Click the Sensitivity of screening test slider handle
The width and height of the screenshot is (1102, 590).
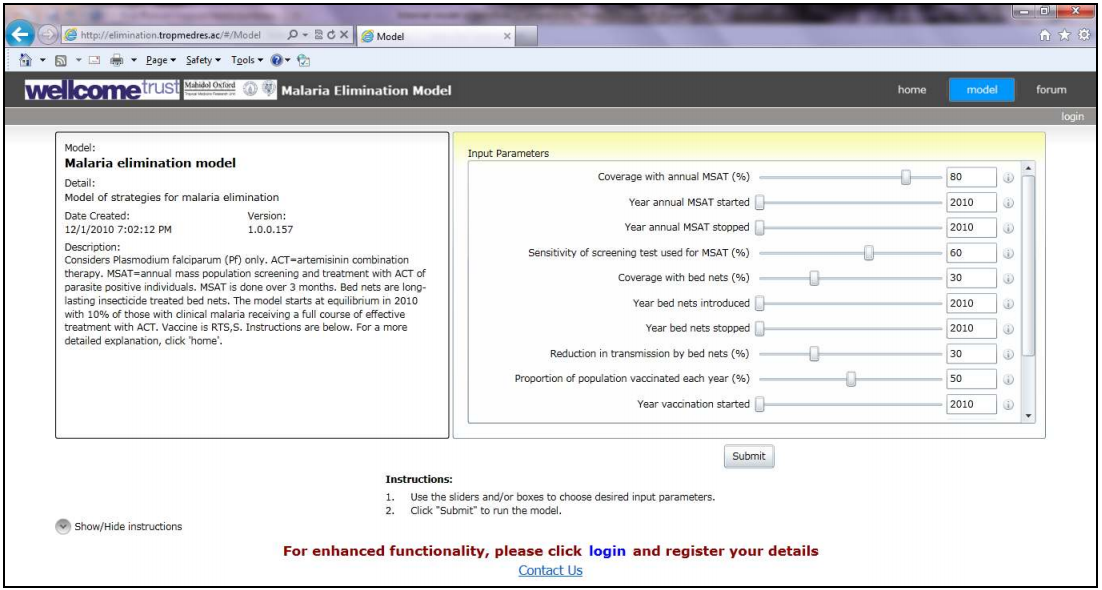click(x=869, y=253)
